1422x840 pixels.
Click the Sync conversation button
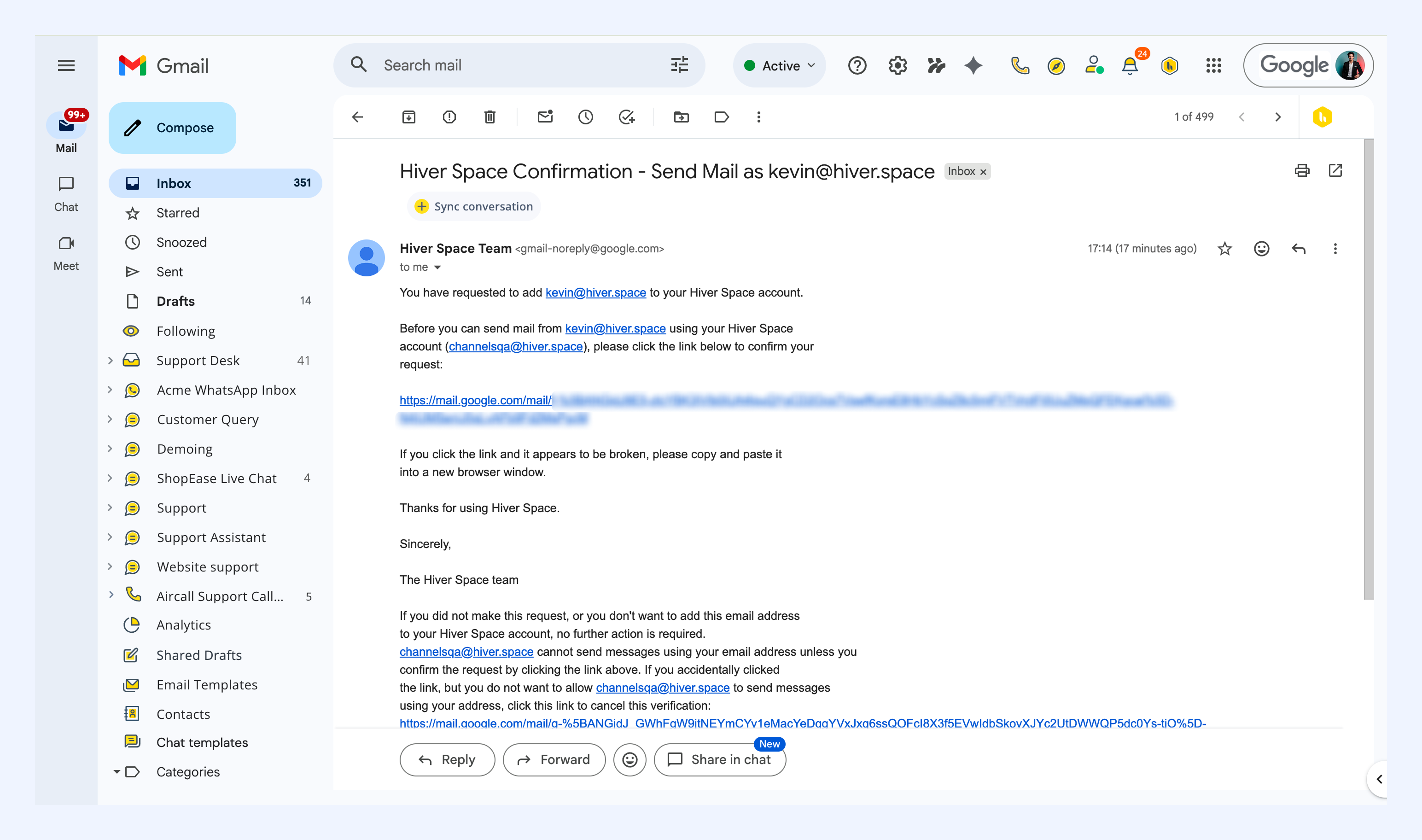(x=474, y=207)
